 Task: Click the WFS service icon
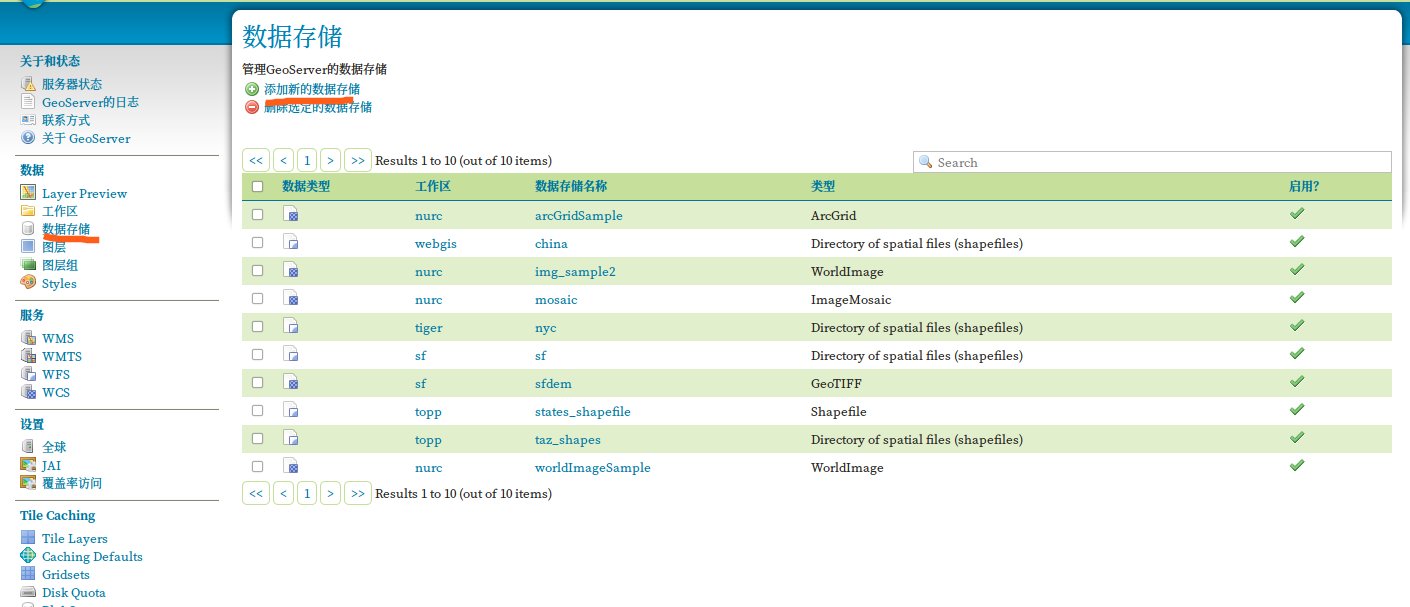tap(28, 374)
